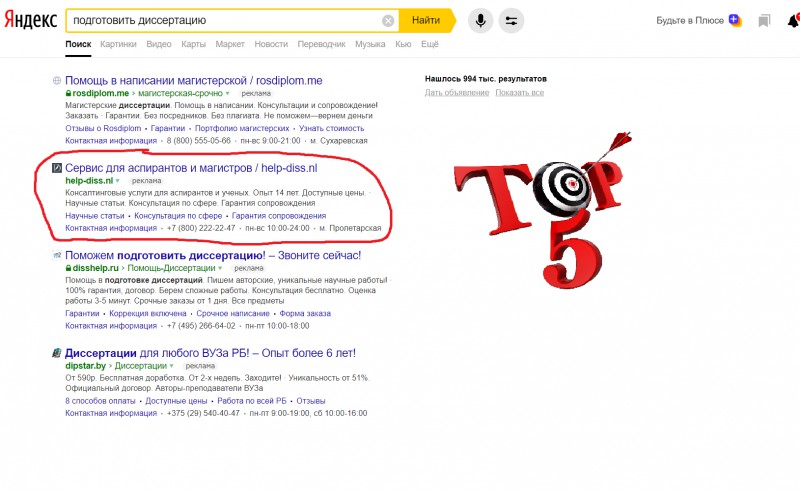The width and height of the screenshot is (800, 491).
Task: Open the bookmarks collection icon
Action: pos(764,21)
